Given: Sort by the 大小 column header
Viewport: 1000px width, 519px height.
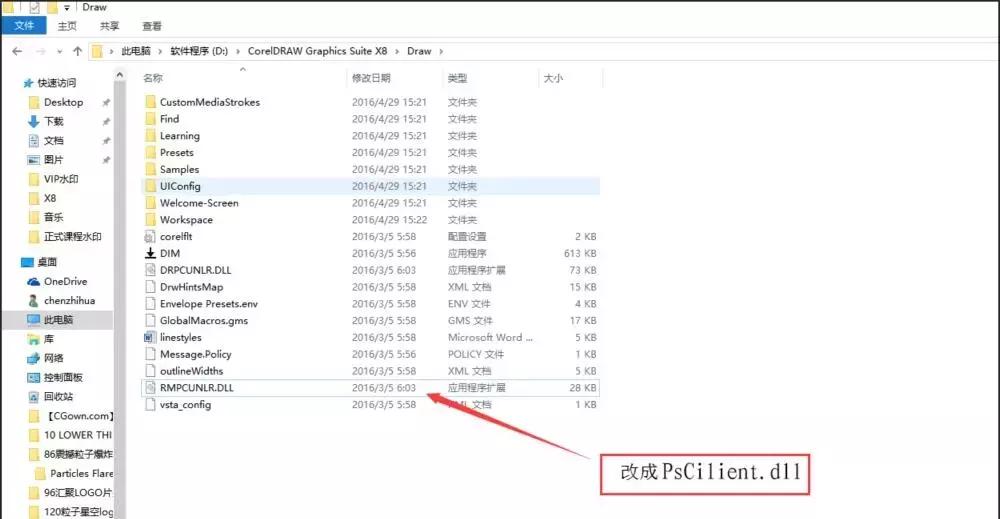Looking at the screenshot, I should click(x=553, y=78).
